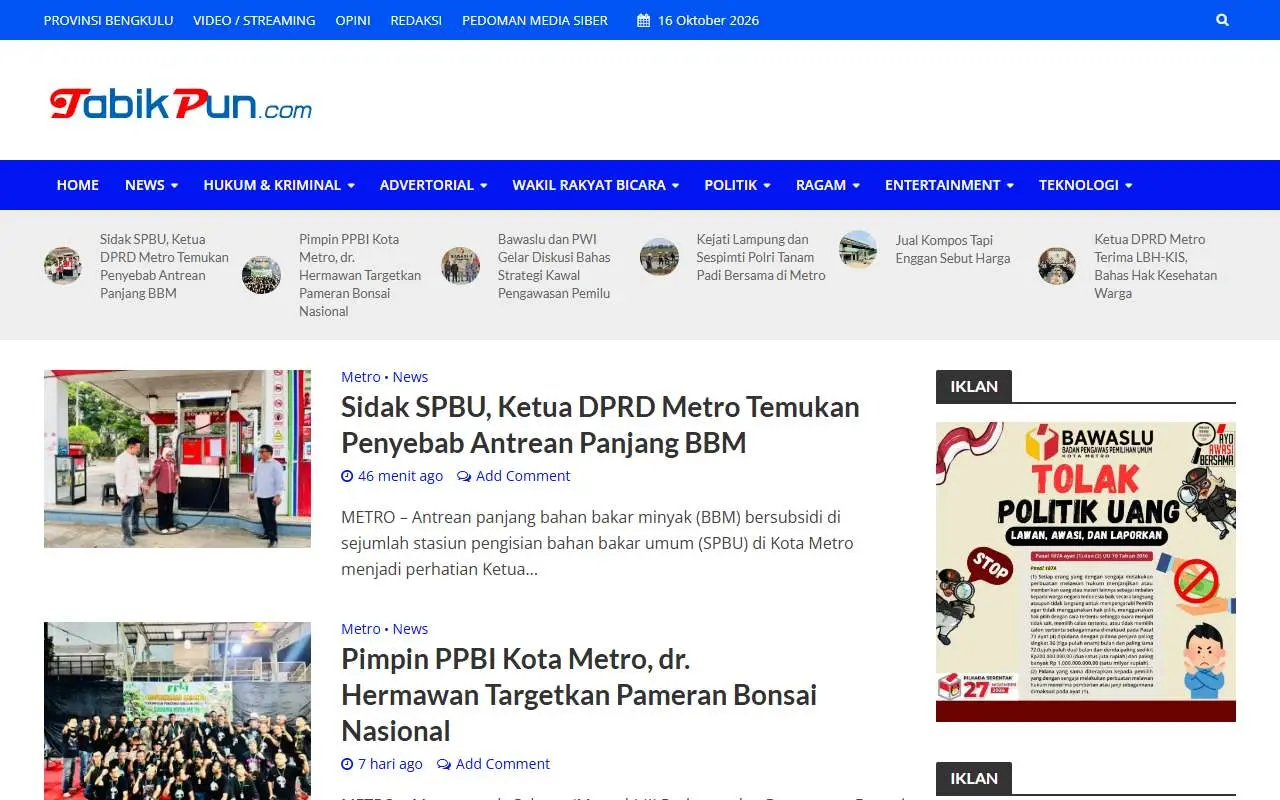The height and width of the screenshot is (800, 1280).
Task: Expand the ENTERTAINMENT dropdown menu
Action: point(949,185)
